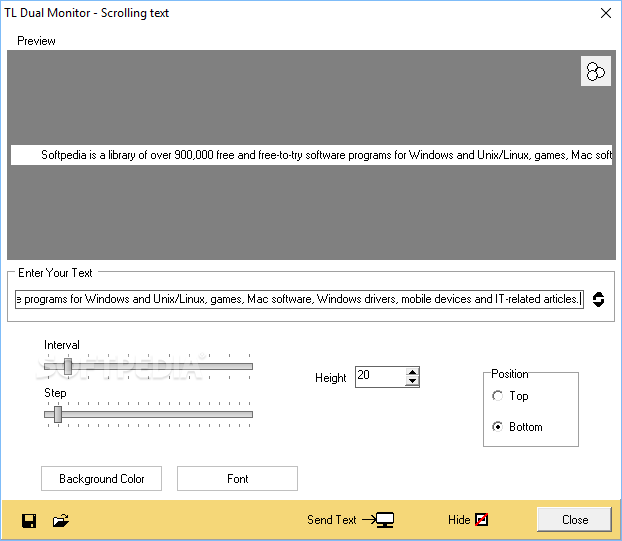Click the Hide label
The width and height of the screenshot is (622, 541).
(459, 520)
